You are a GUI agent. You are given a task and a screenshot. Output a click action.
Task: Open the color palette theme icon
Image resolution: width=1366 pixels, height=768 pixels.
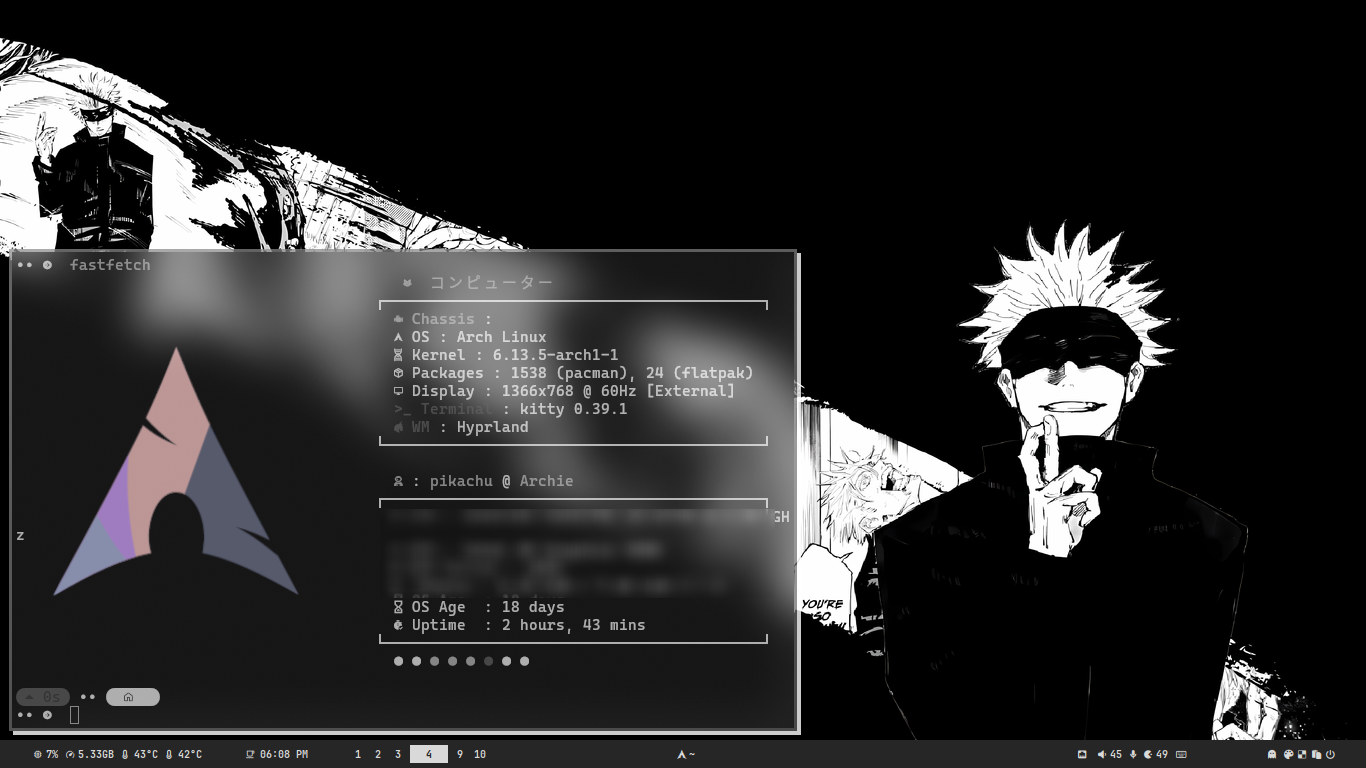pos(1288,754)
